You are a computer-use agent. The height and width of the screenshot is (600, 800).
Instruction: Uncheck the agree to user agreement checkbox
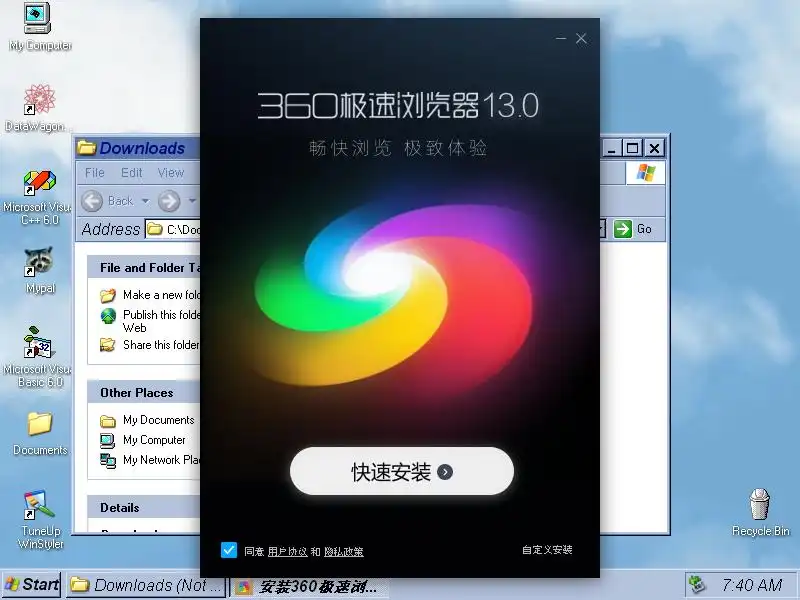tap(229, 550)
